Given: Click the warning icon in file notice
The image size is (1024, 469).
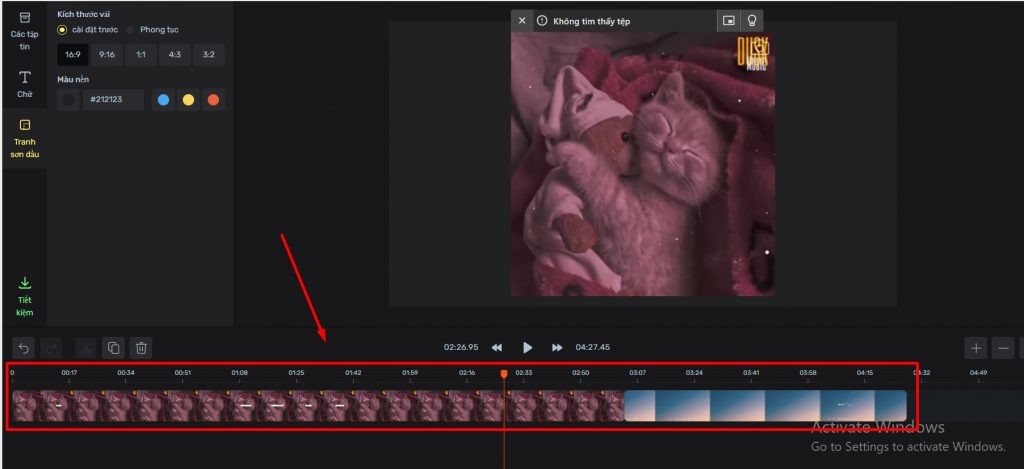Looking at the screenshot, I should [x=541, y=21].
